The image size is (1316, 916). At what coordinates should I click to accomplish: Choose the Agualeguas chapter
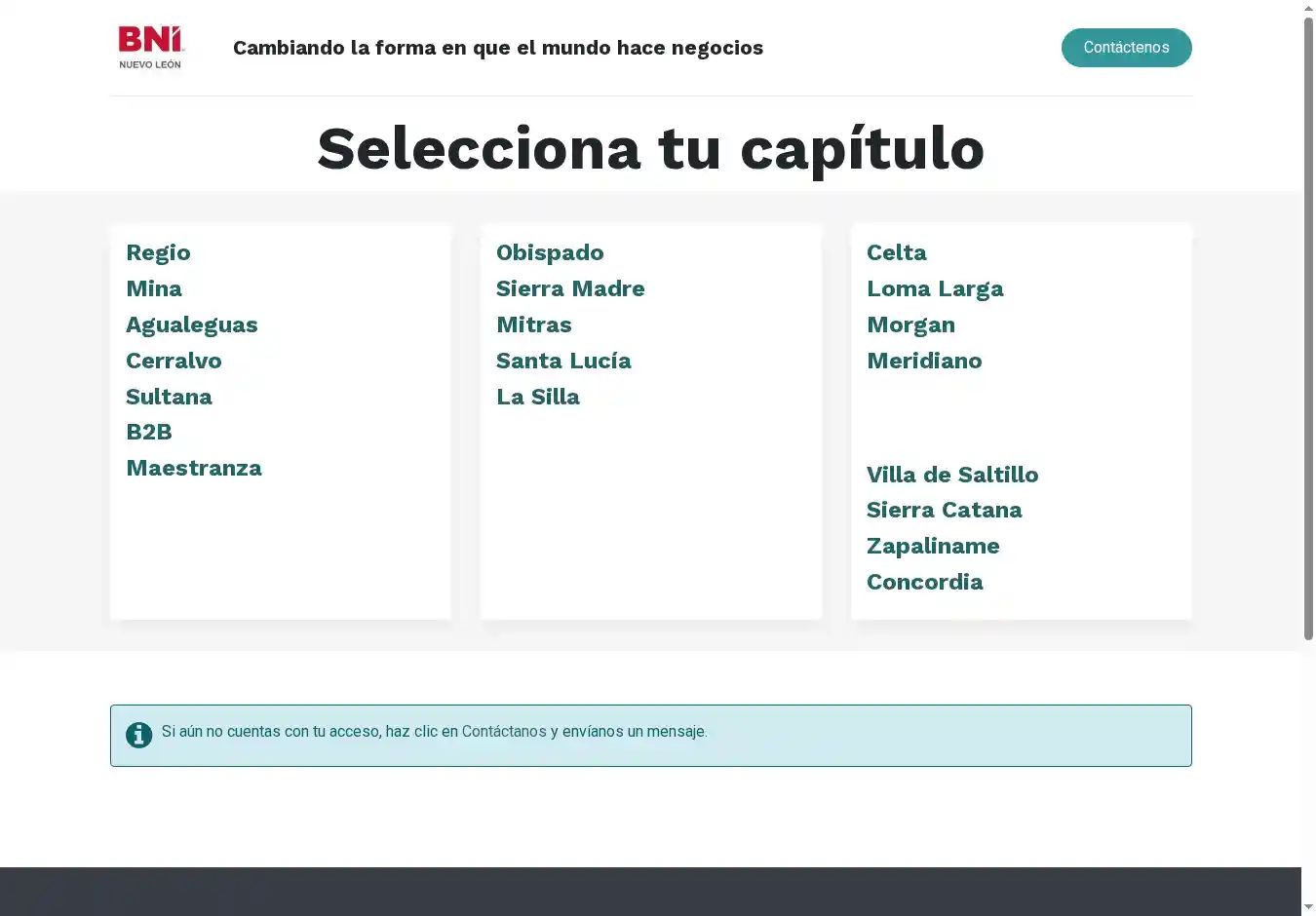click(192, 325)
